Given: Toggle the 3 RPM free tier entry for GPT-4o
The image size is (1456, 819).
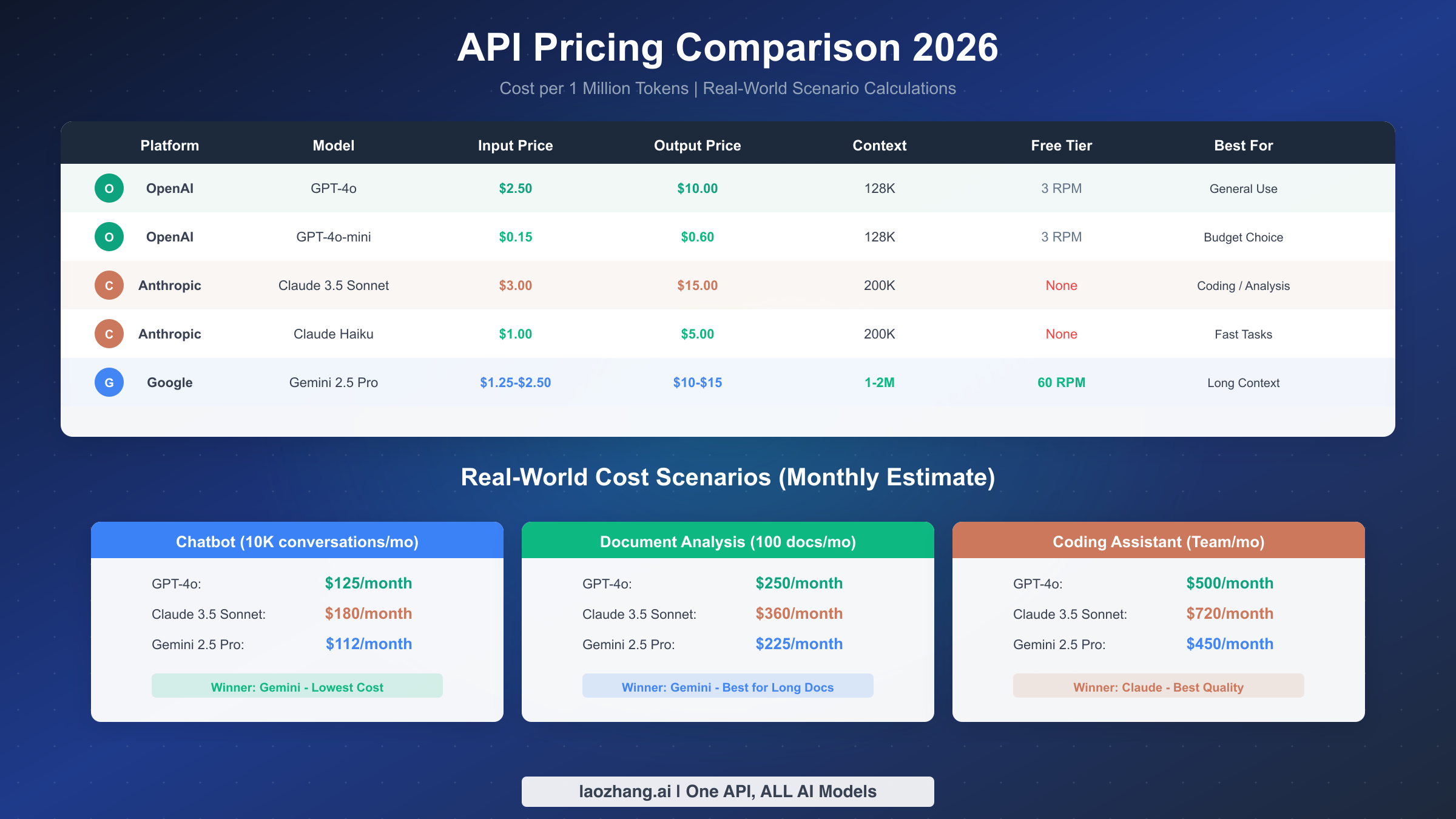Looking at the screenshot, I should (x=1061, y=188).
